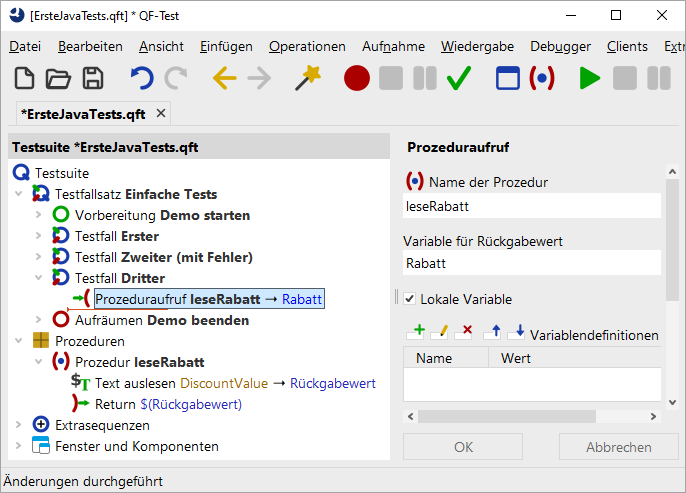Undo the last change
686x493 pixels.
[142, 78]
